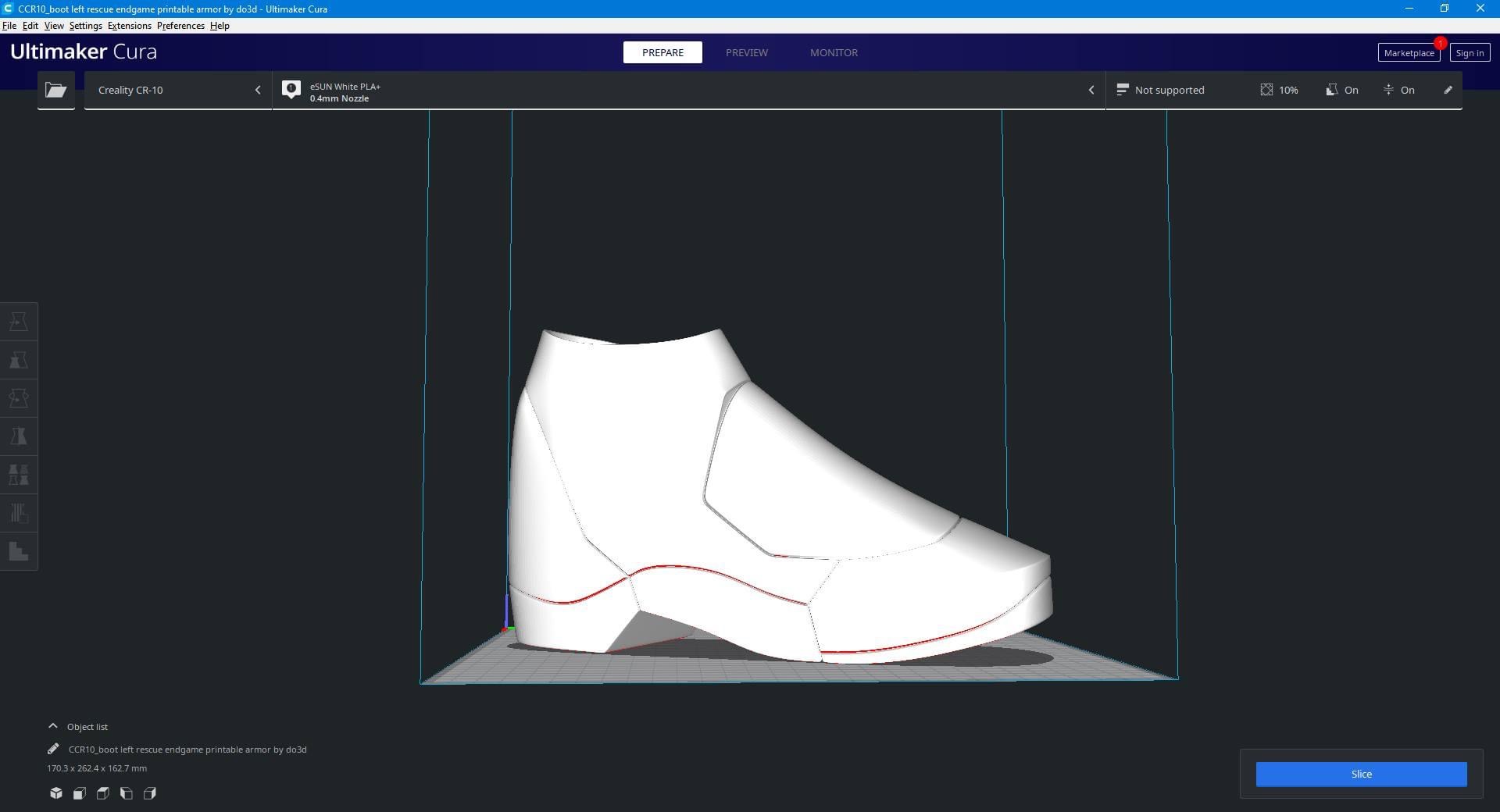This screenshot has height=812, width=1500.
Task: Open the Help menu
Action: point(220,26)
